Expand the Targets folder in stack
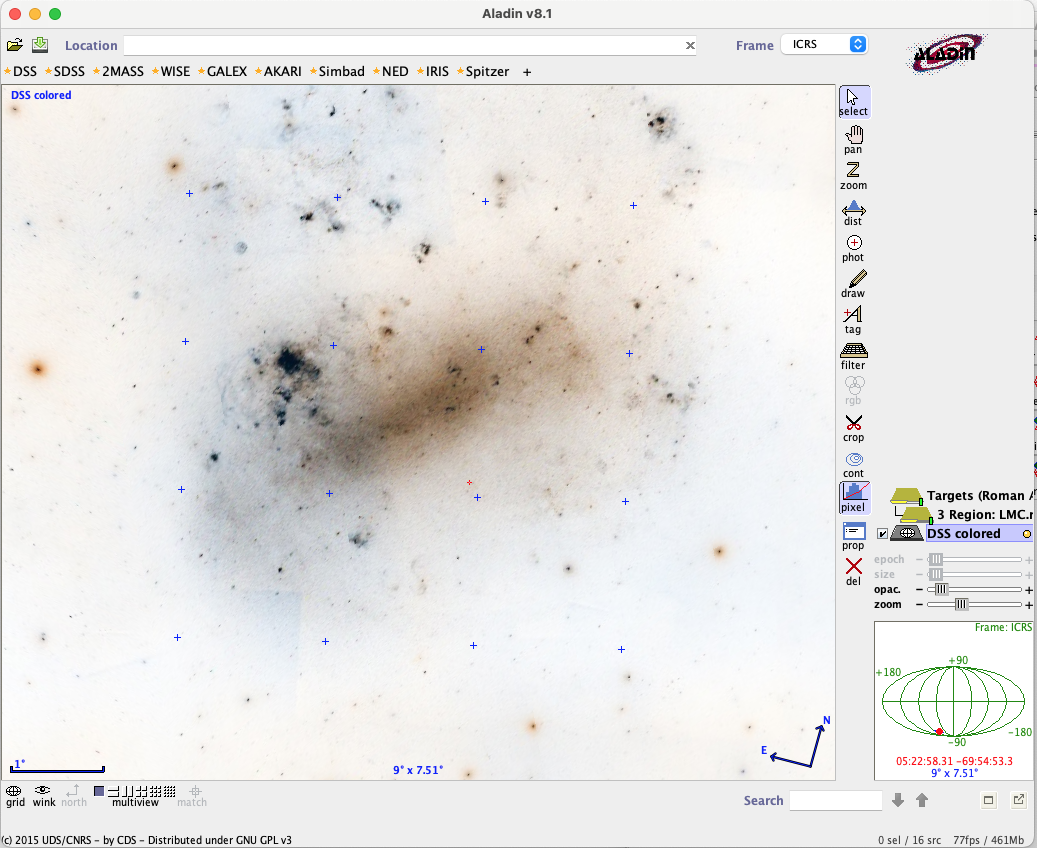The image size is (1037, 848). (907, 496)
